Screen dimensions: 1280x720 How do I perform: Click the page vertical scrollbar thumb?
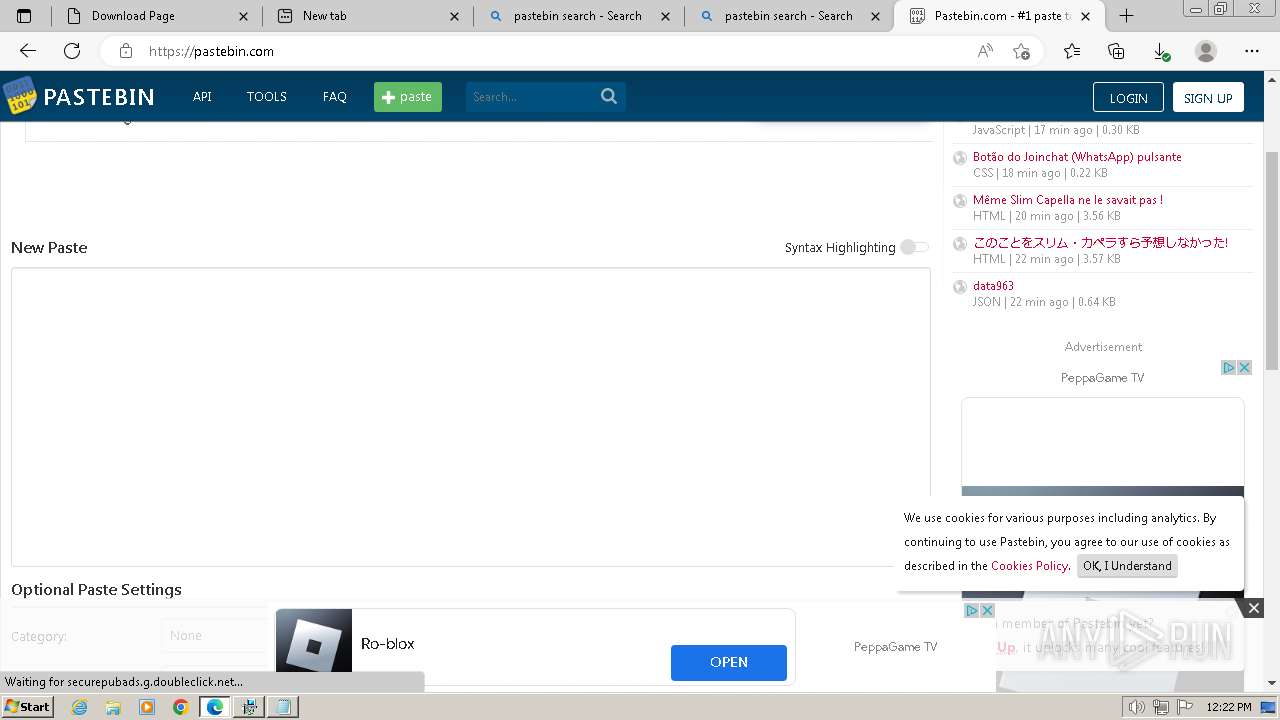1272,260
